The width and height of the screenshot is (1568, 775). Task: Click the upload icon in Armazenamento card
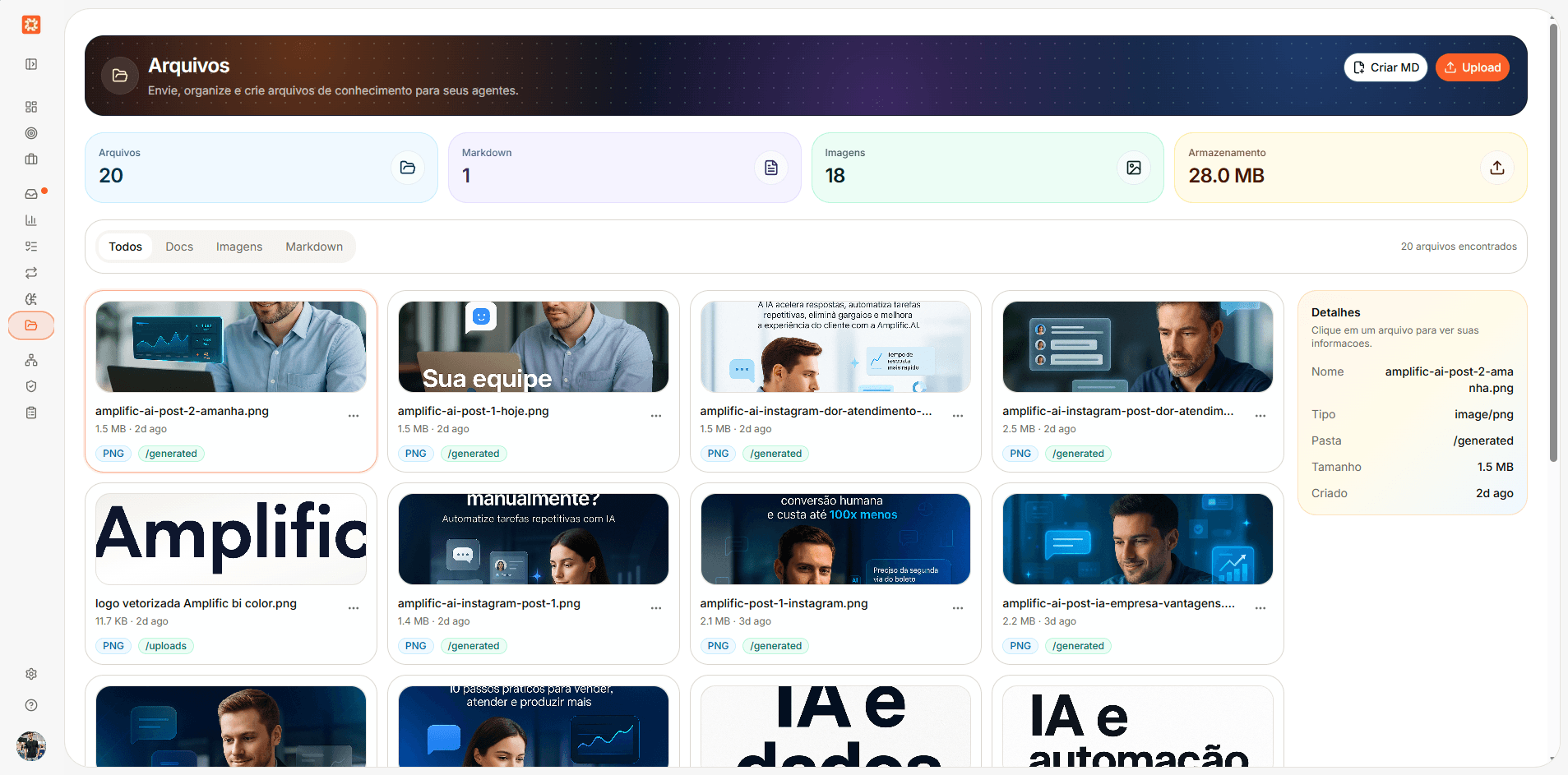pyautogui.click(x=1496, y=168)
